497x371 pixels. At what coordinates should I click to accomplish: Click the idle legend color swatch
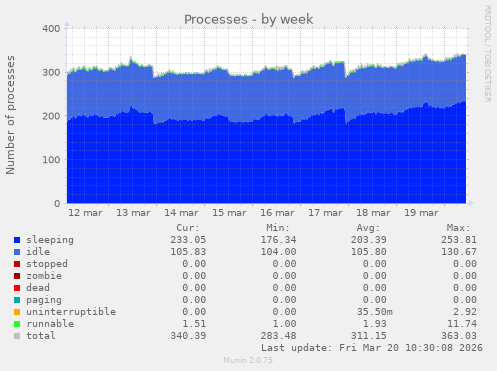click(x=17, y=252)
